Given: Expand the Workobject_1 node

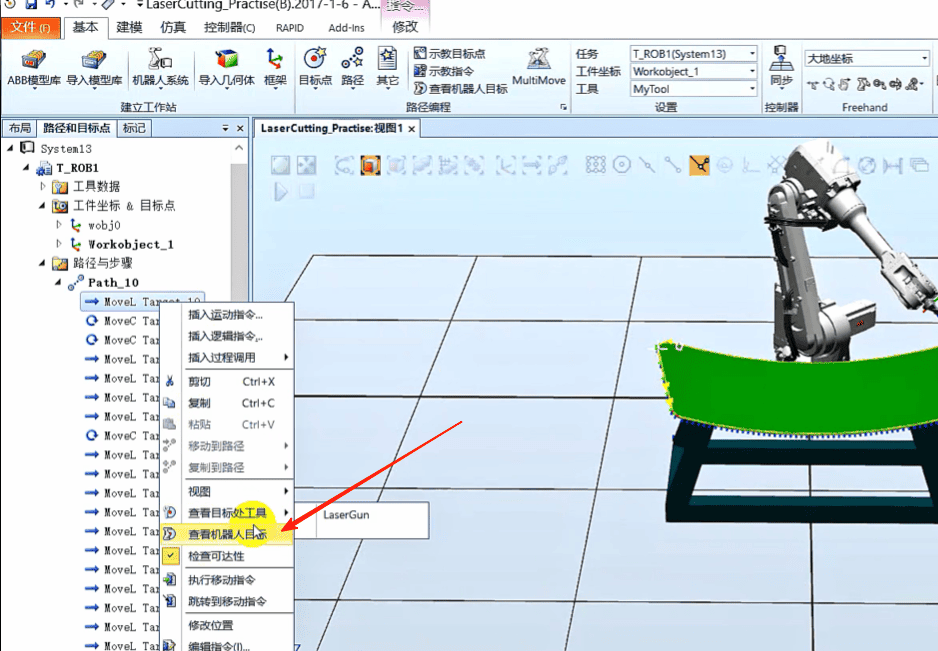Looking at the screenshot, I should pos(59,244).
